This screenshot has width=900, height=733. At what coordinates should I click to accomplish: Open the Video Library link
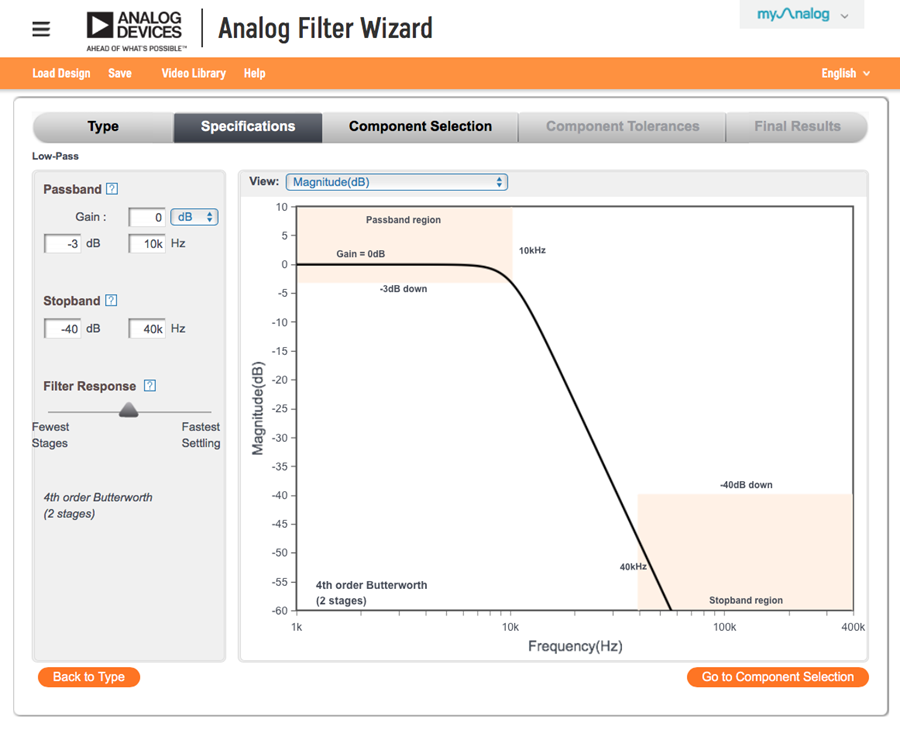click(194, 73)
